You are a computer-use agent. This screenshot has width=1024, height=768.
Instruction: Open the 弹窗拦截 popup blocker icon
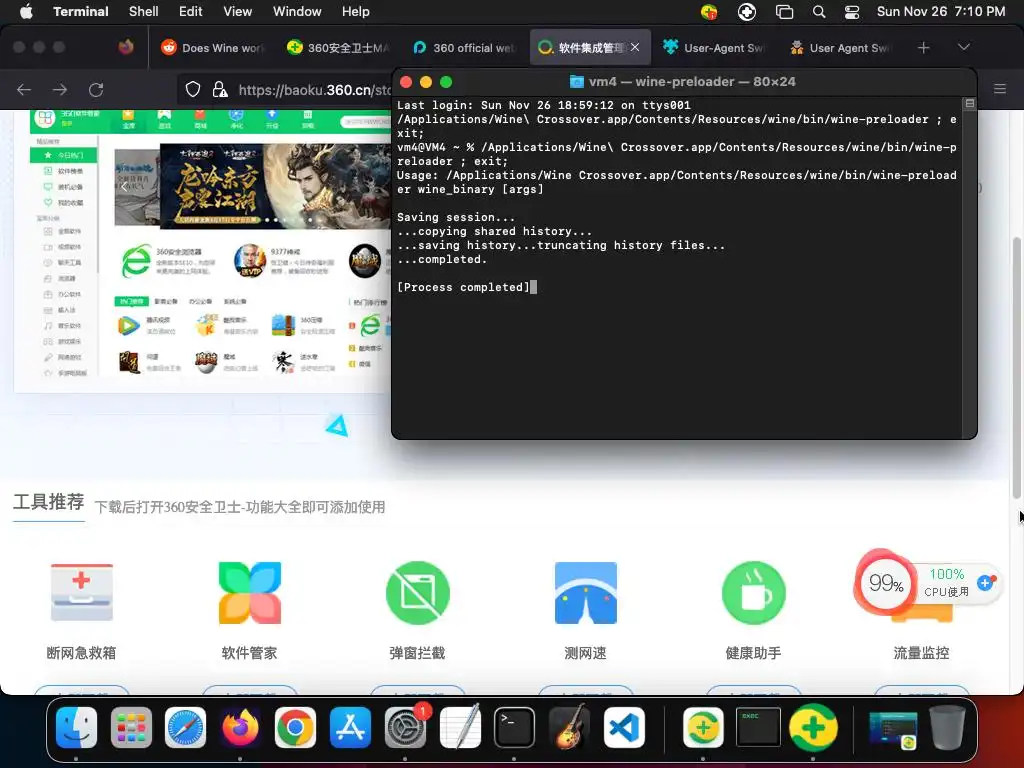[418, 592]
